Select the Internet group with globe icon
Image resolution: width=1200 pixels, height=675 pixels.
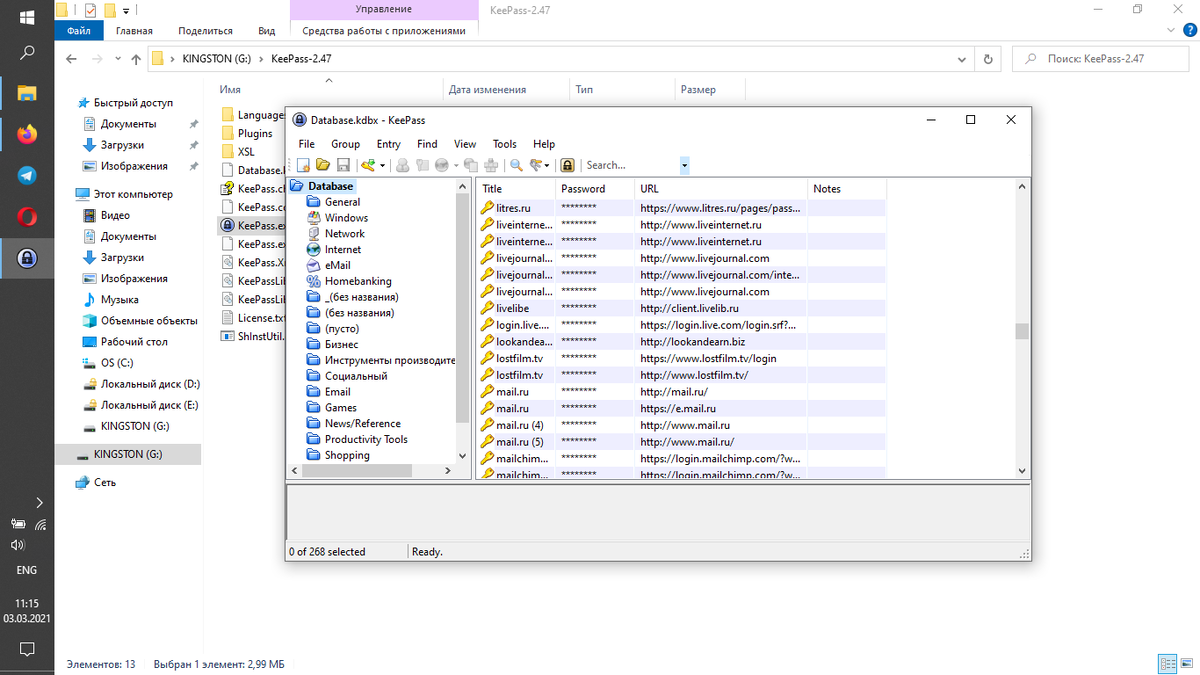coord(343,250)
